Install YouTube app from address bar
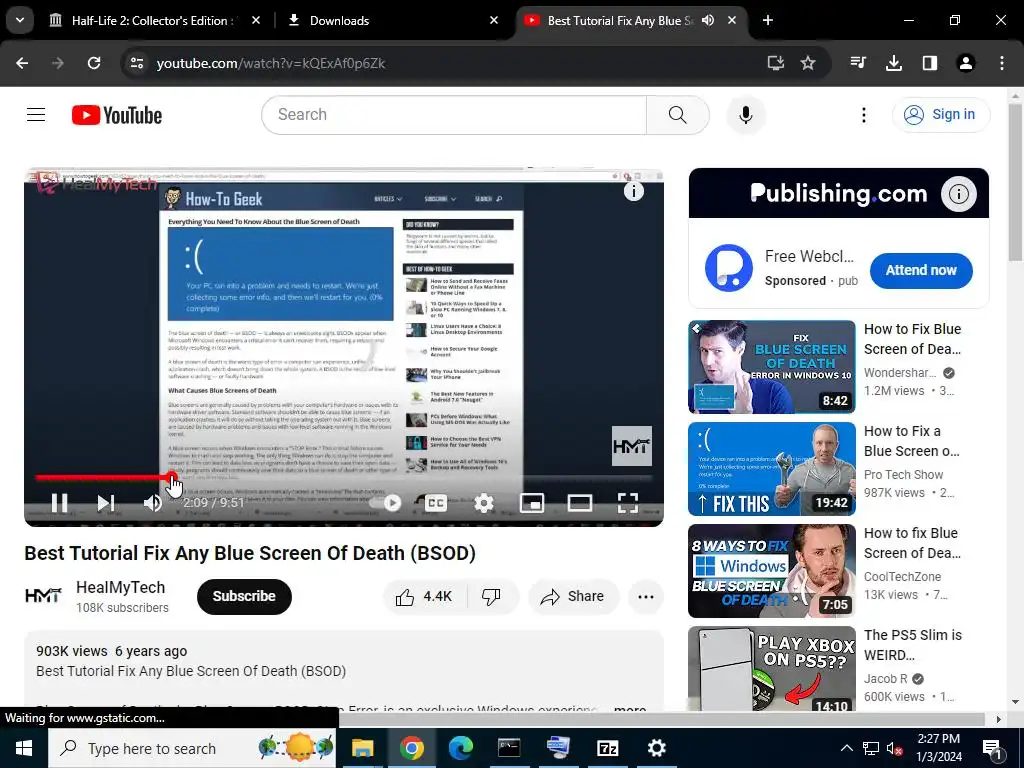Screen dimensions: 1024x768 [775, 63]
